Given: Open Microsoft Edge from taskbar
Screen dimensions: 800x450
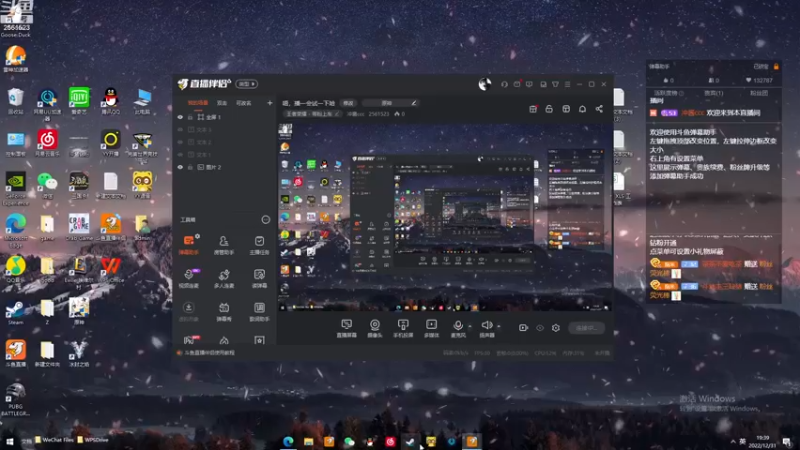Looking at the screenshot, I should point(288,441).
